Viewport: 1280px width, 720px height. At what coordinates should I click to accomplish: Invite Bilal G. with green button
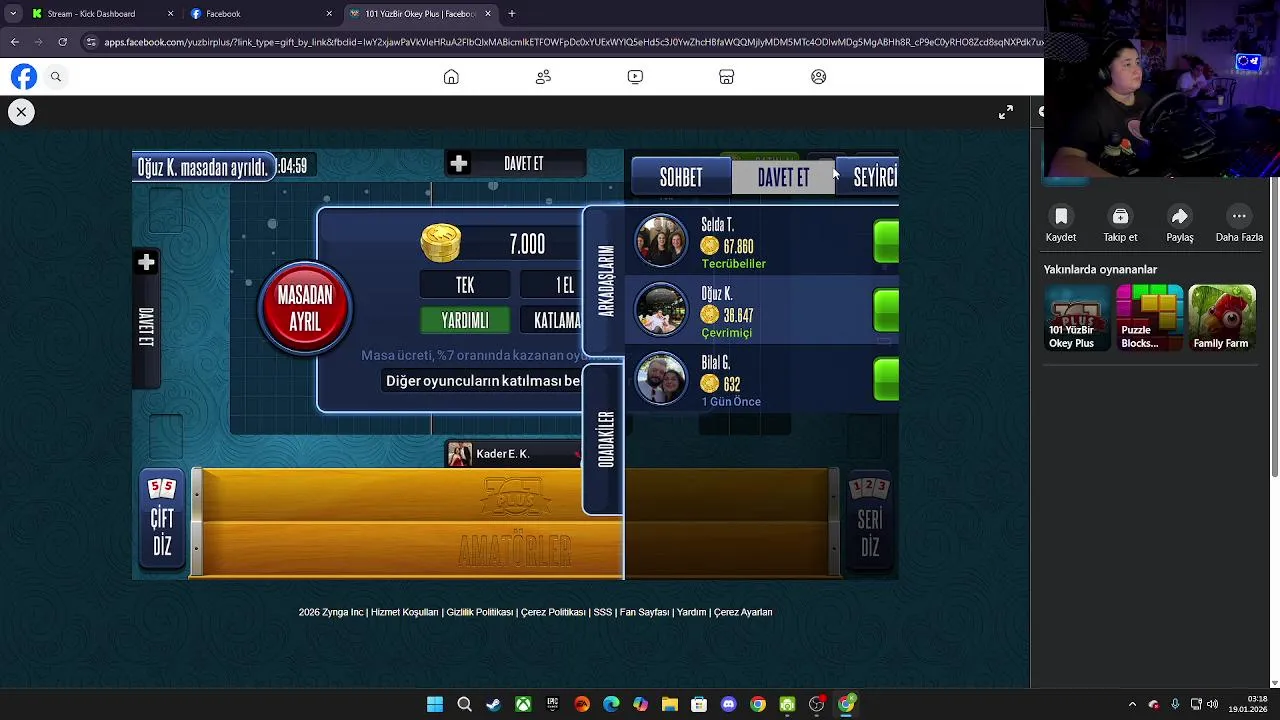pos(886,379)
